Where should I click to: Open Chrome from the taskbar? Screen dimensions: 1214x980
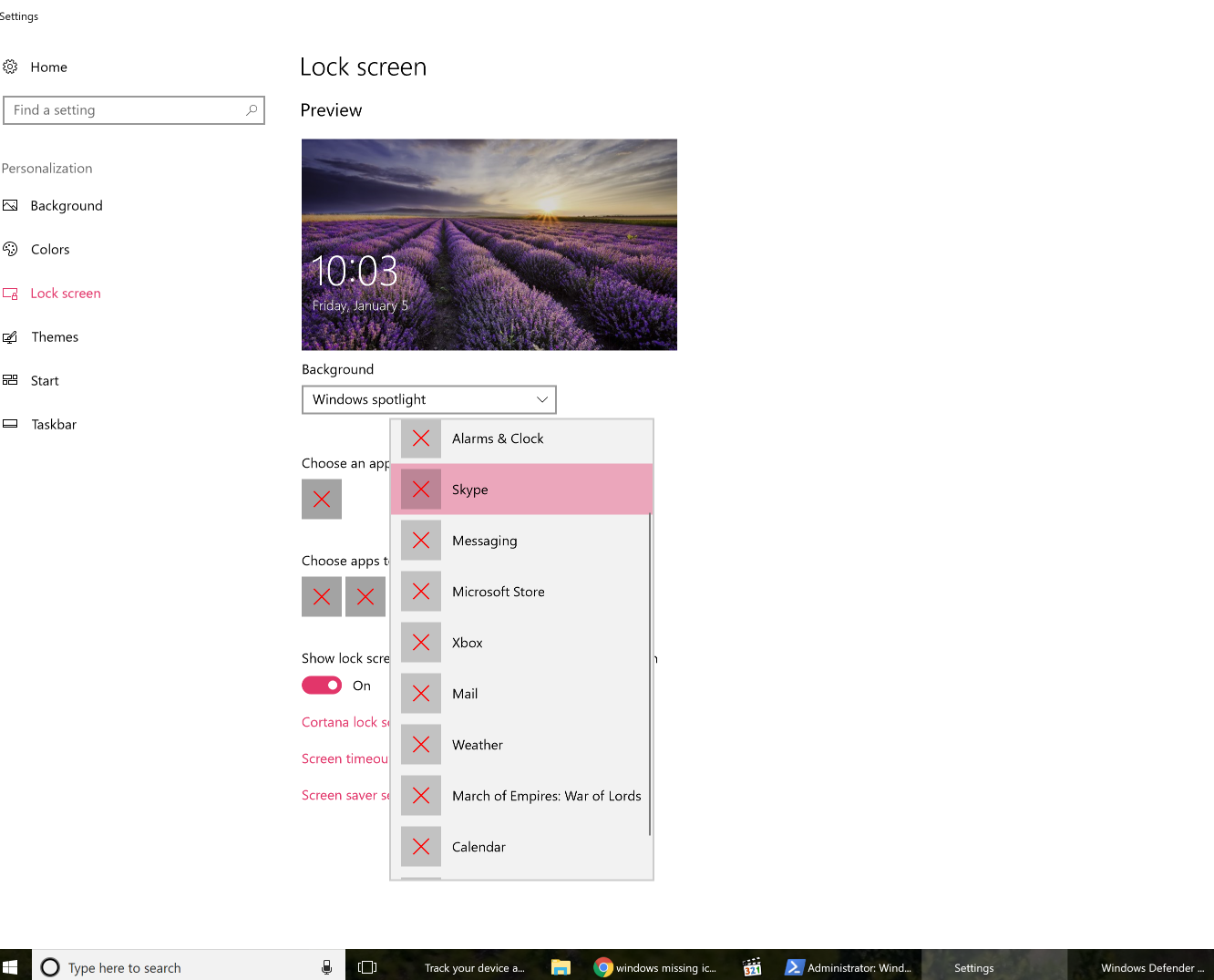pos(603,967)
